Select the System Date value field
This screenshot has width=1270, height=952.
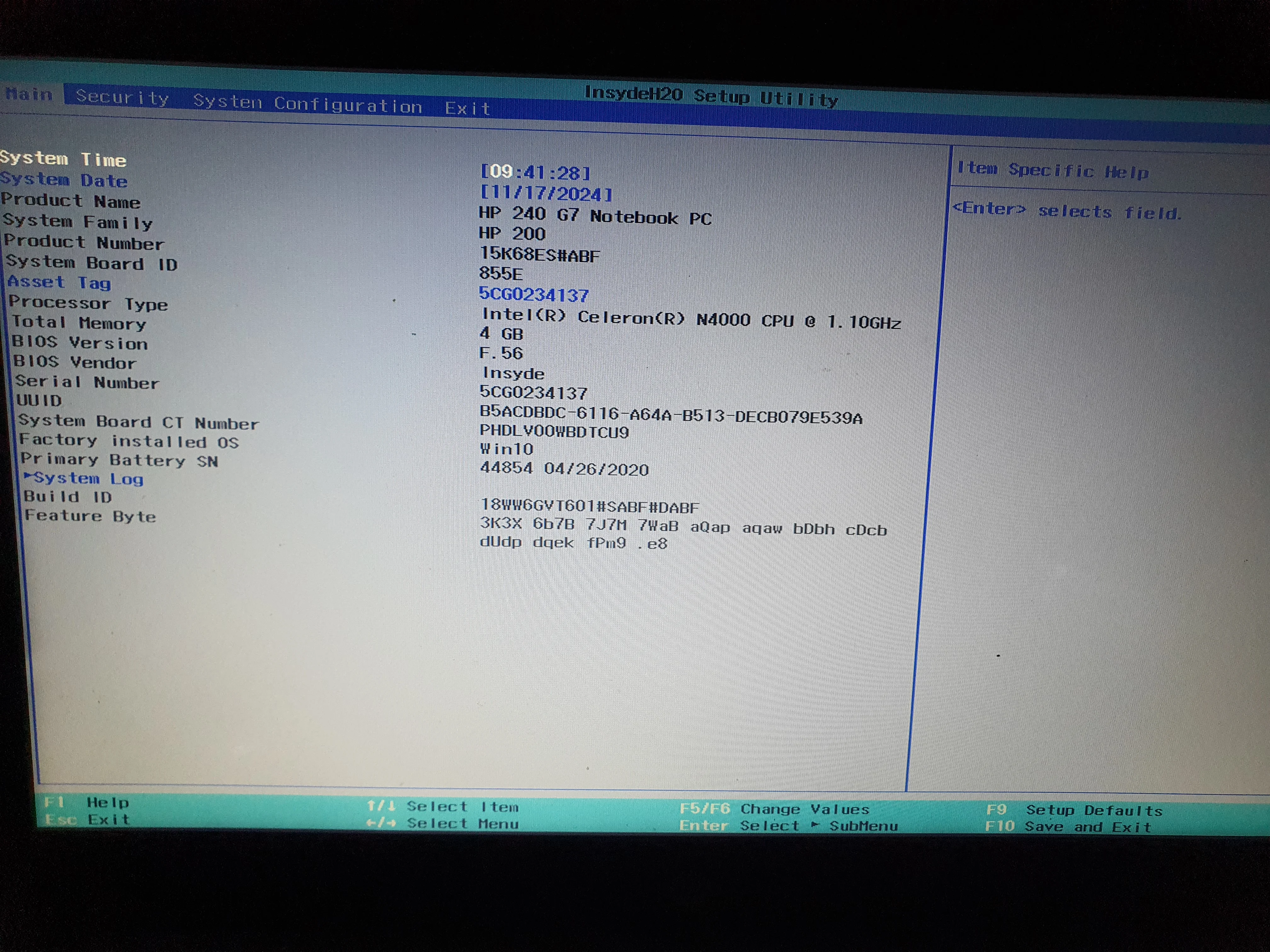click(546, 193)
